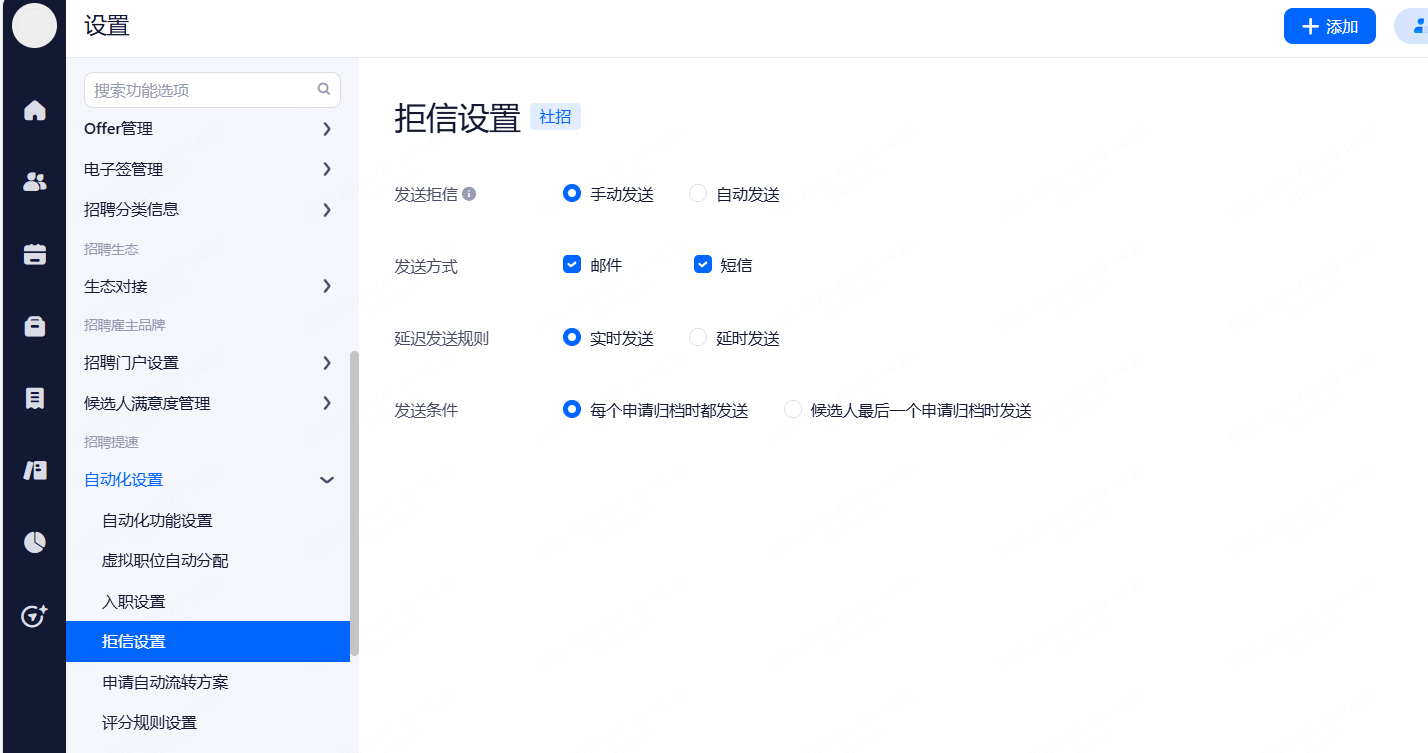Click the pie chart reports icon

[35, 542]
